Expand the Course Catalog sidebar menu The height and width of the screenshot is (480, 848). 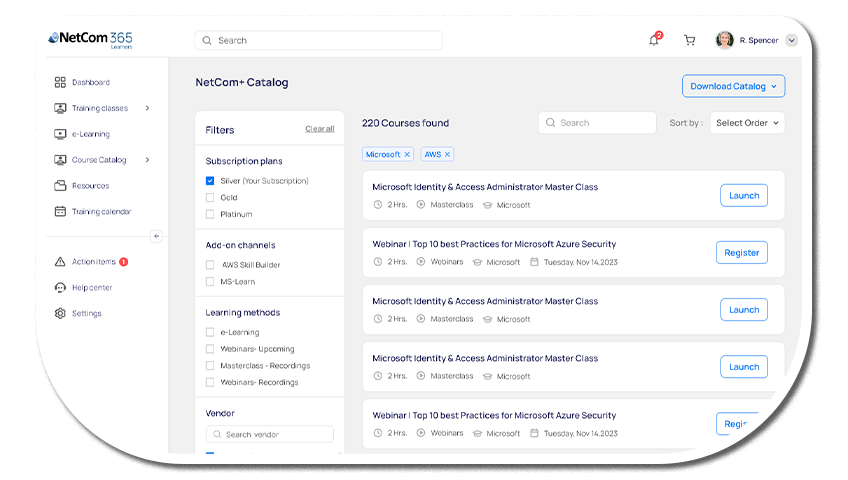[x=147, y=160]
